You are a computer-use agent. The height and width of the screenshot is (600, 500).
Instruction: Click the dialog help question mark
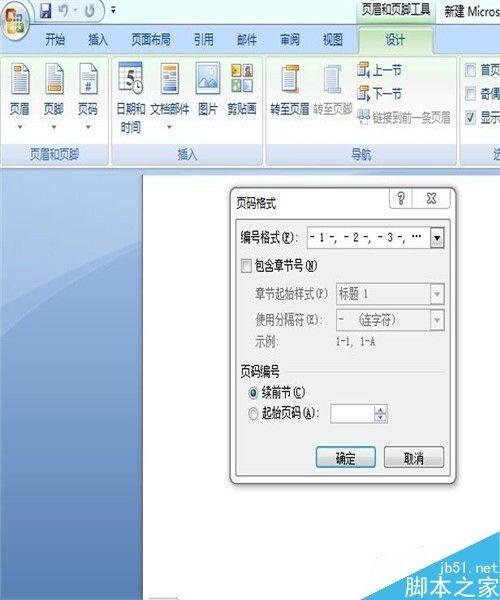coord(401,198)
